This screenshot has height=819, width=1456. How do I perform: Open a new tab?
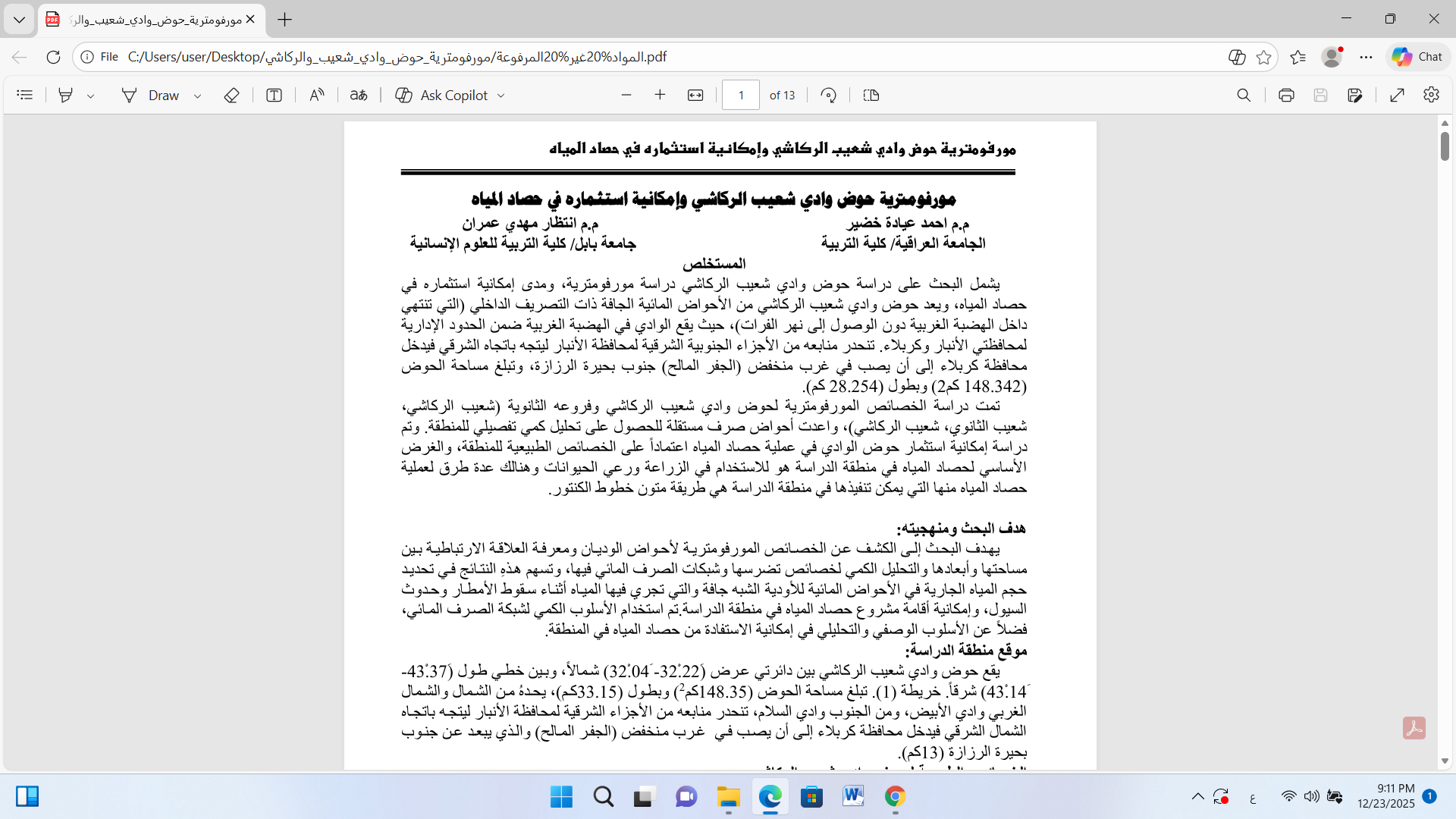[x=285, y=20]
